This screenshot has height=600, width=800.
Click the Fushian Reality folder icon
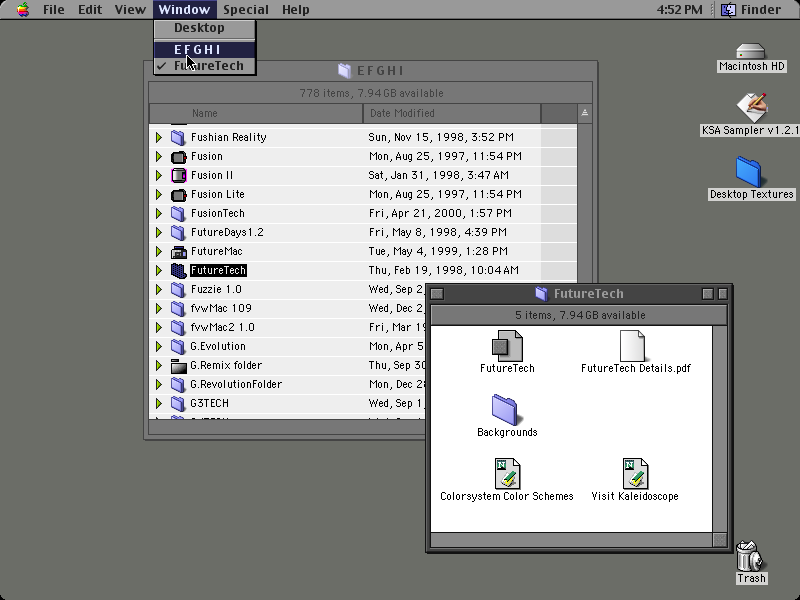(x=178, y=137)
